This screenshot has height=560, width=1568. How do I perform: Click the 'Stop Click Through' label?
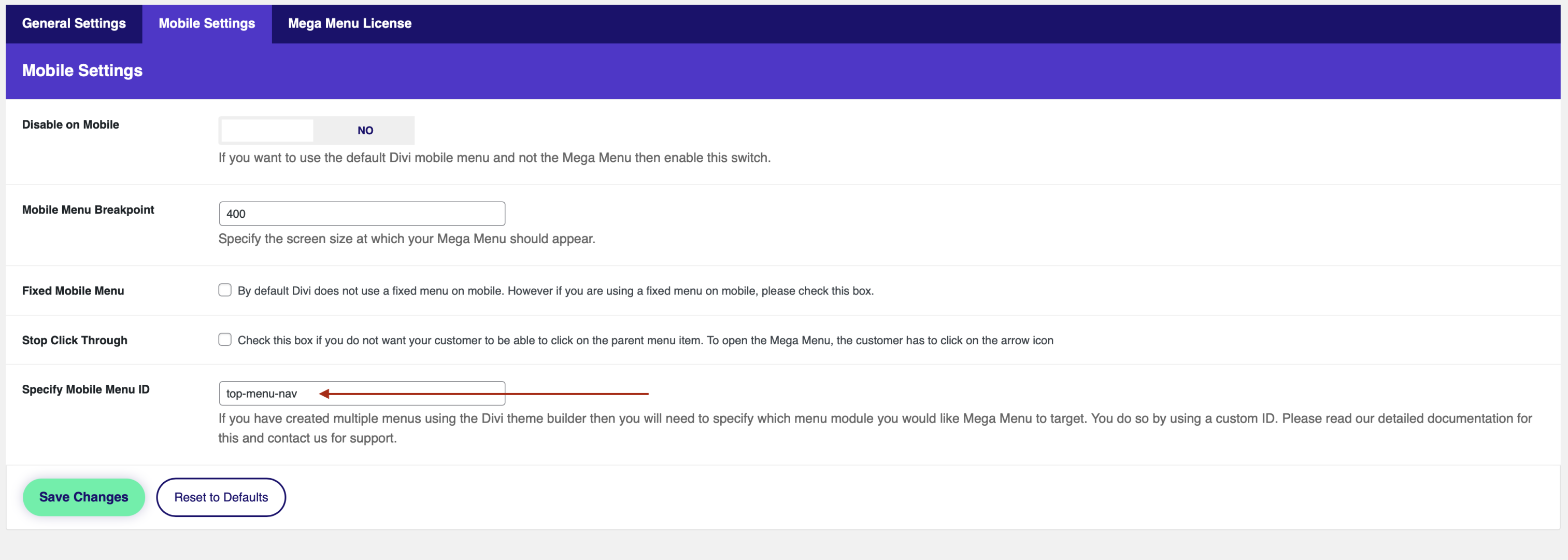point(75,340)
